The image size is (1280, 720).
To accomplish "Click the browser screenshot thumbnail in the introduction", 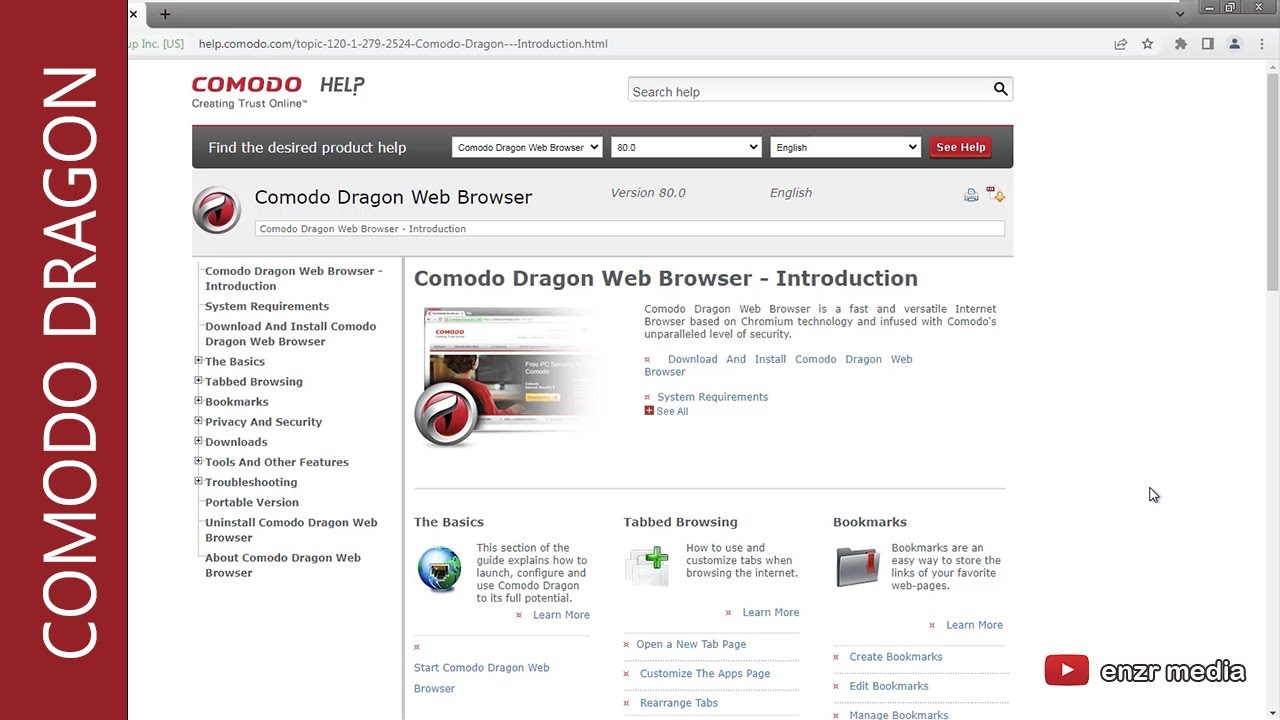I will (x=507, y=377).
